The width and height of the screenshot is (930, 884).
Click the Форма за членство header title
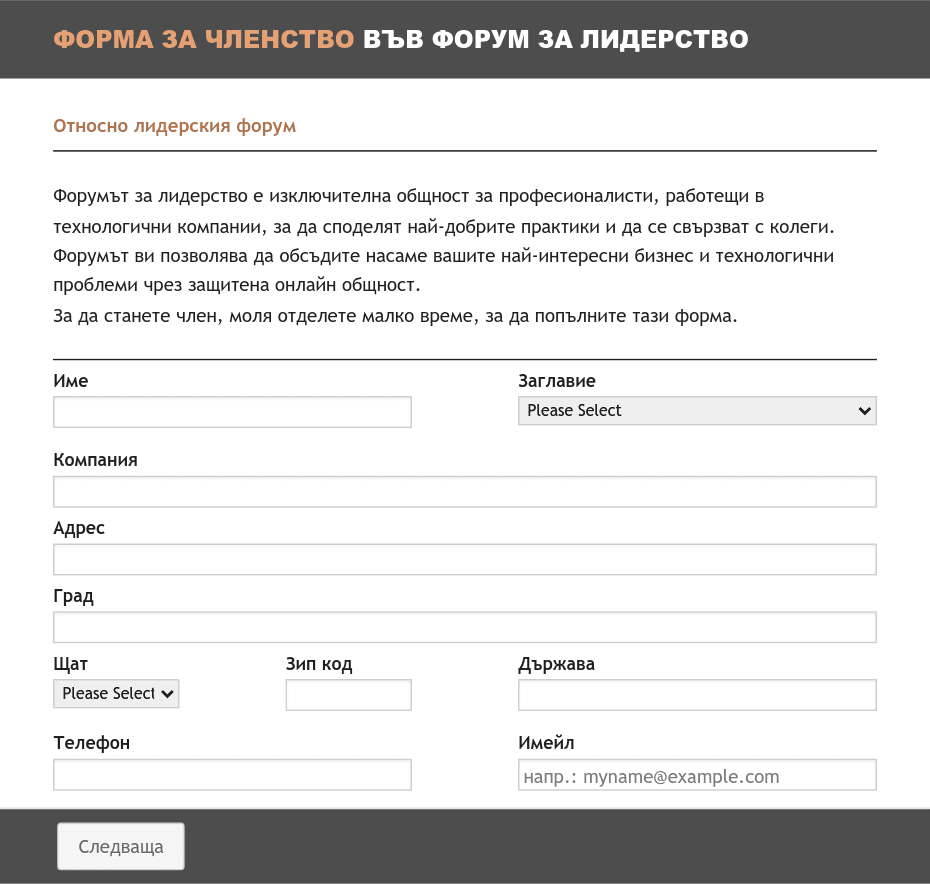coord(401,39)
